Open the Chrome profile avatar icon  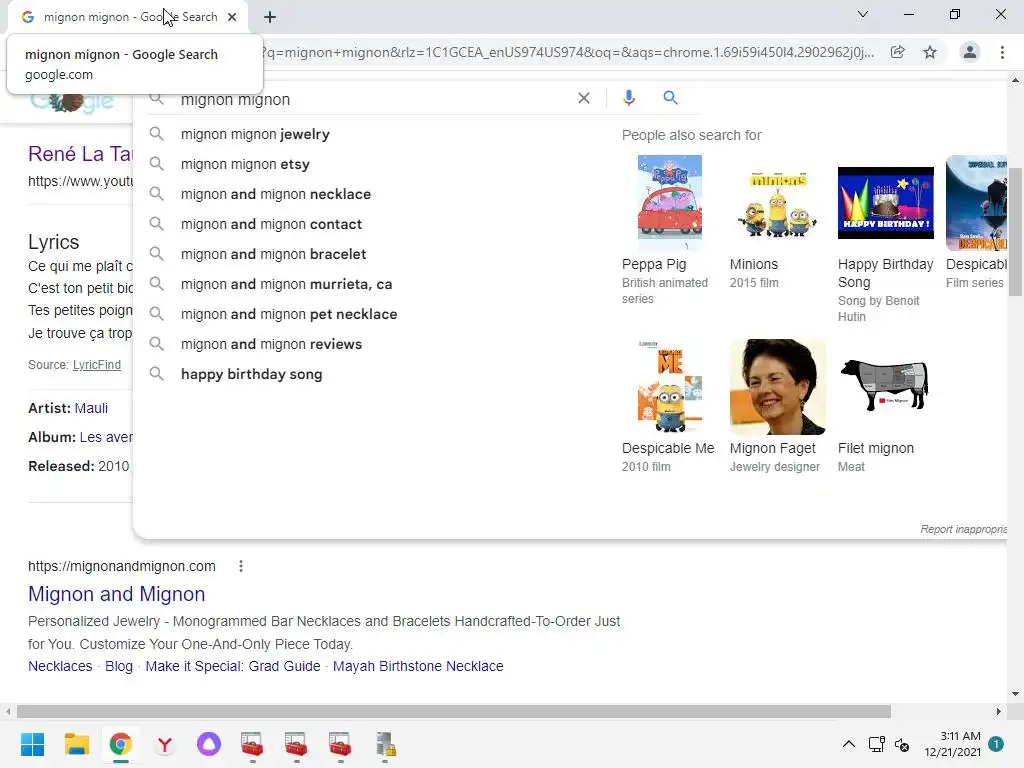pyautogui.click(x=970, y=52)
